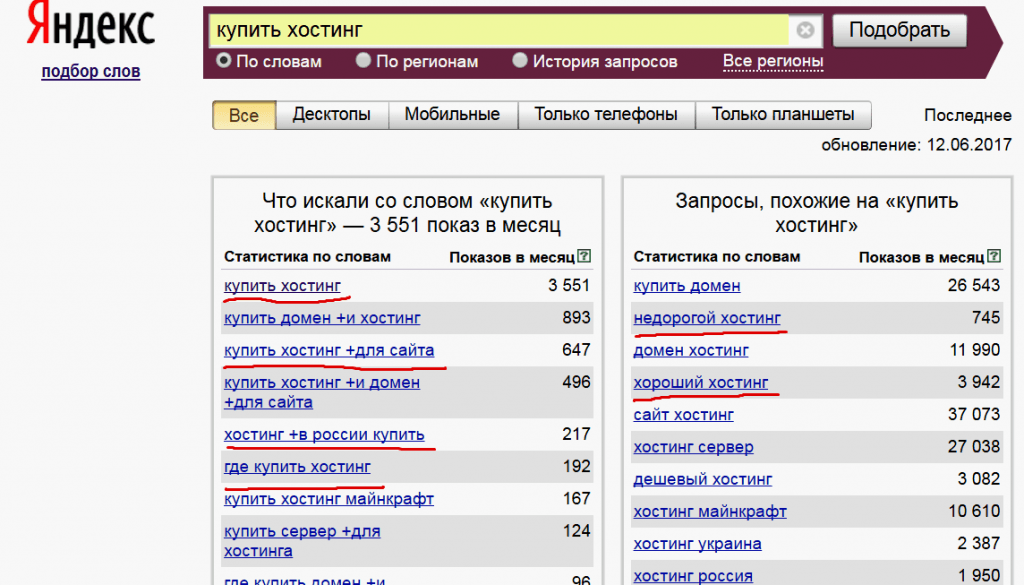Click the 167 impressions value
The height and width of the screenshot is (585, 1024).
(x=576, y=499)
